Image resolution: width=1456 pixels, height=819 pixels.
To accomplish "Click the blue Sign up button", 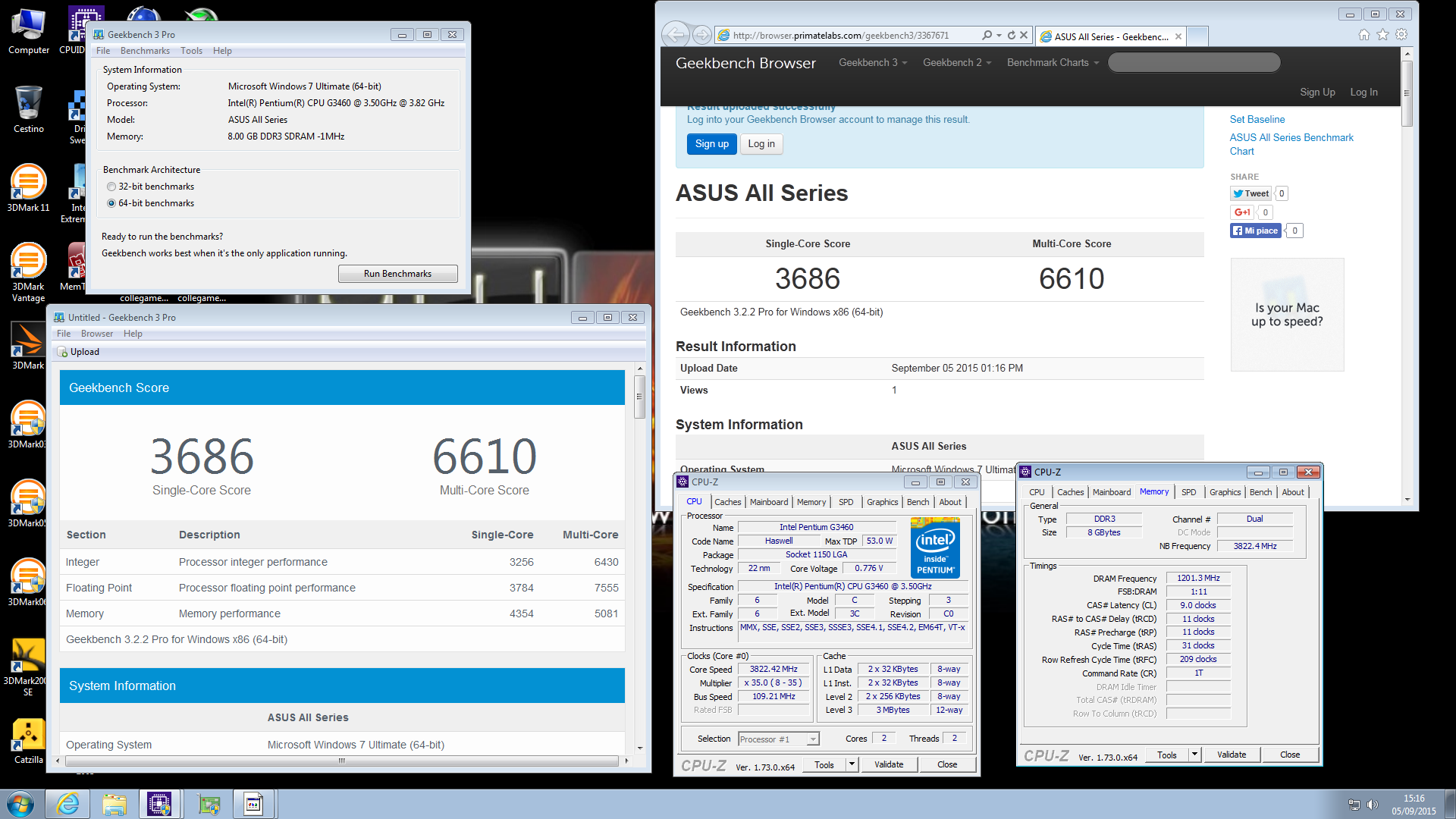I will coord(711,144).
